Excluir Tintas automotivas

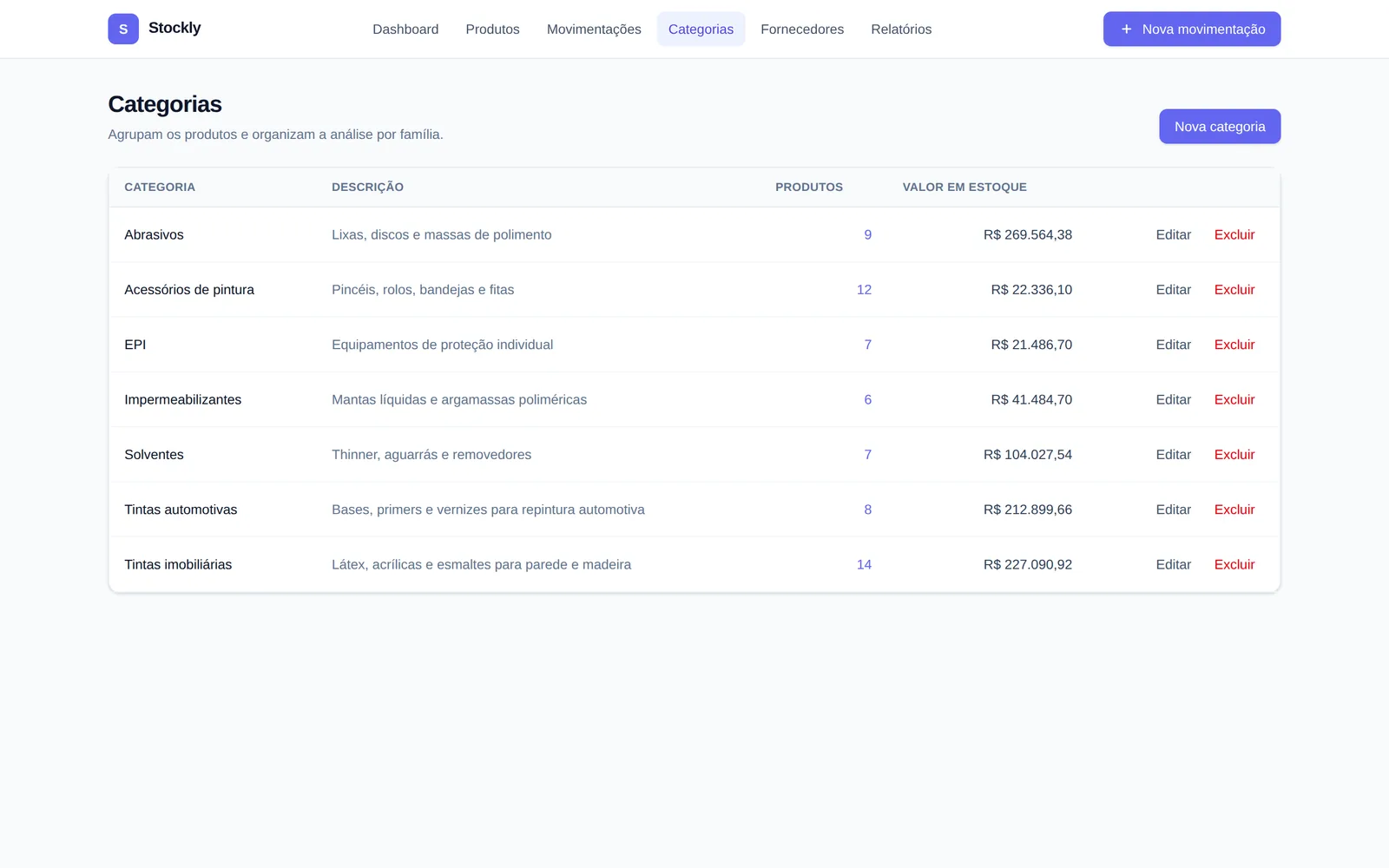pos(1234,510)
